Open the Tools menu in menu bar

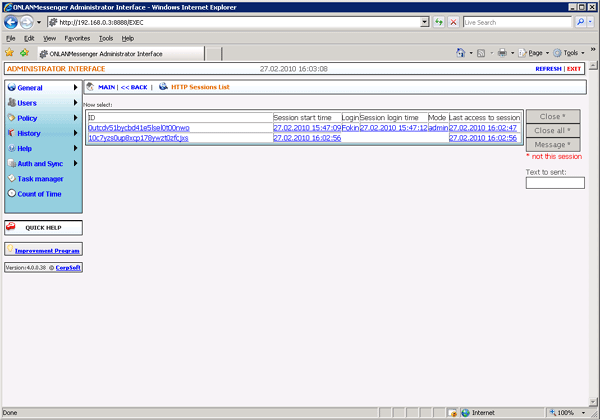tap(106, 37)
